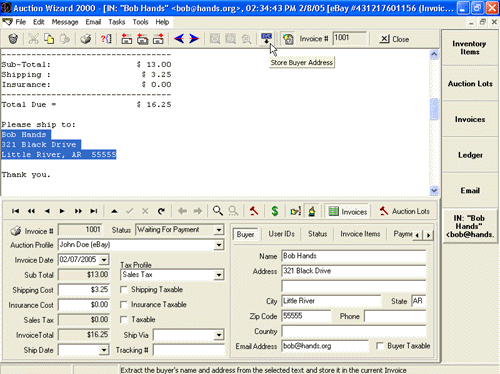
Task: Switch to the User IDs tab
Action: tap(281, 234)
